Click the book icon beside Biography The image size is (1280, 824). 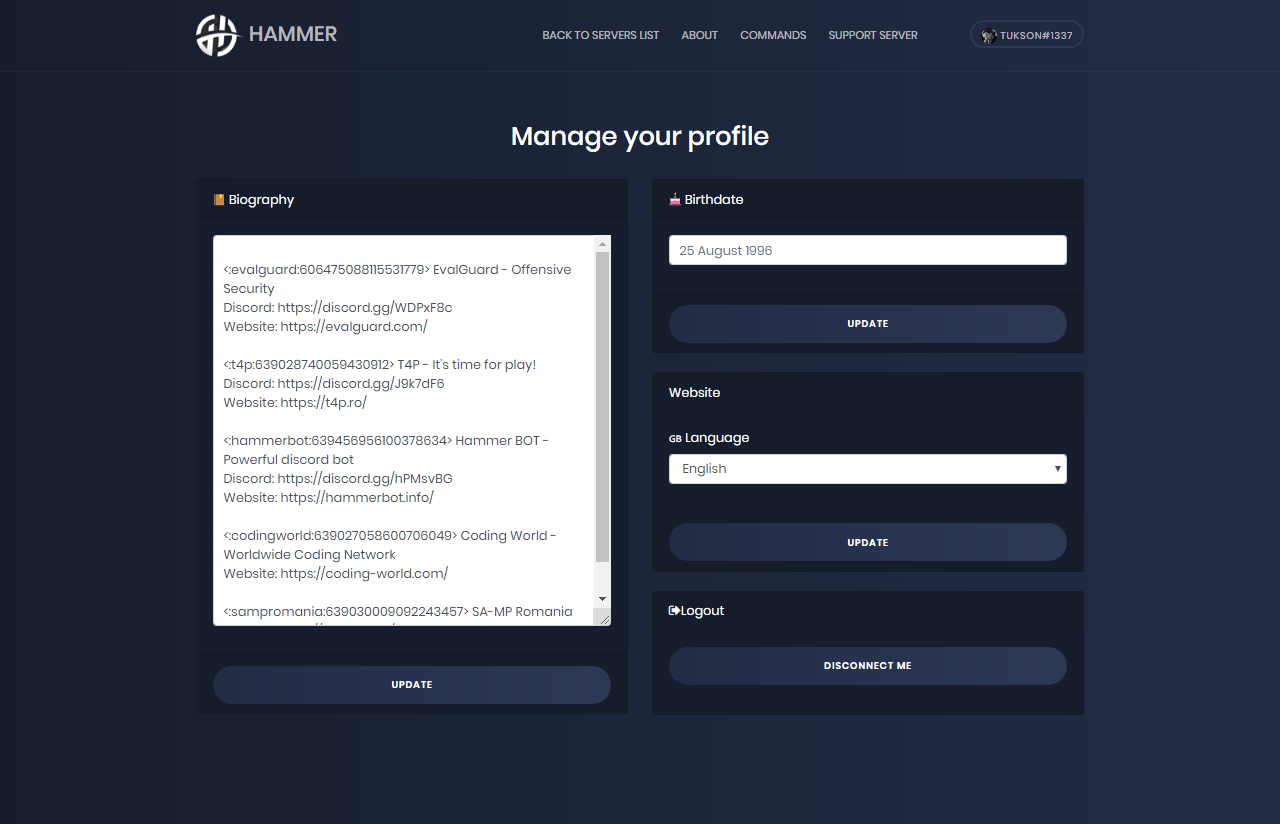pos(219,200)
